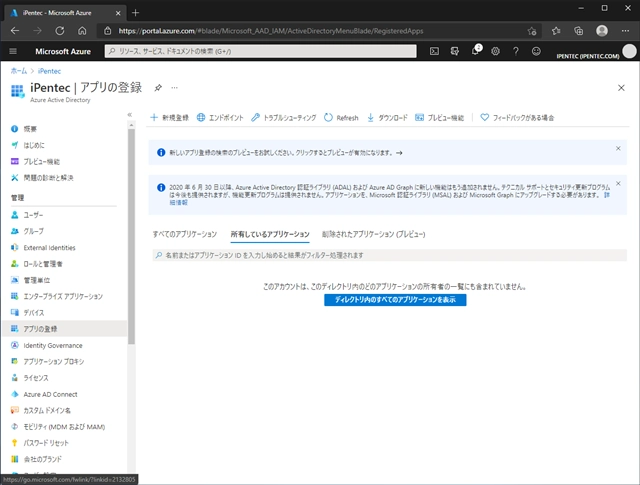Open browser settings and more menu
Viewport: 640px width, 485px height.
(625, 31)
